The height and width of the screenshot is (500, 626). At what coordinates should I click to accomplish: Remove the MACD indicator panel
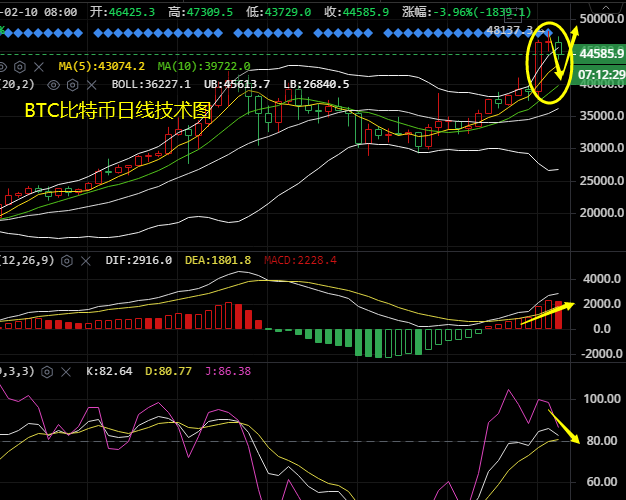pyautogui.click(x=86, y=260)
